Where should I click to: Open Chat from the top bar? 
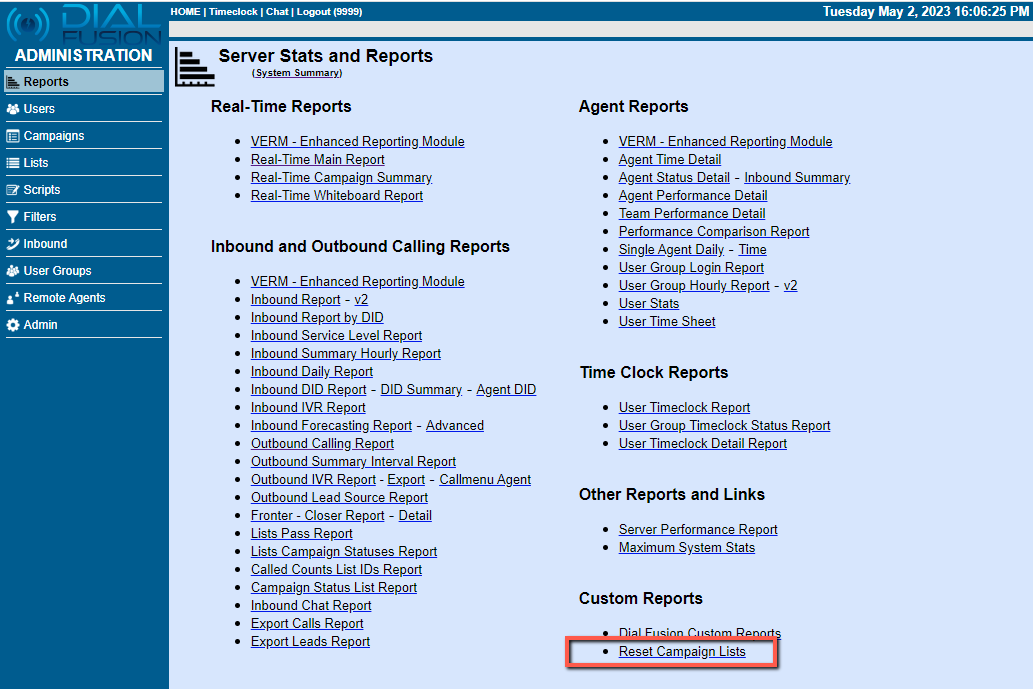pyautogui.click(x=277, y=12)
